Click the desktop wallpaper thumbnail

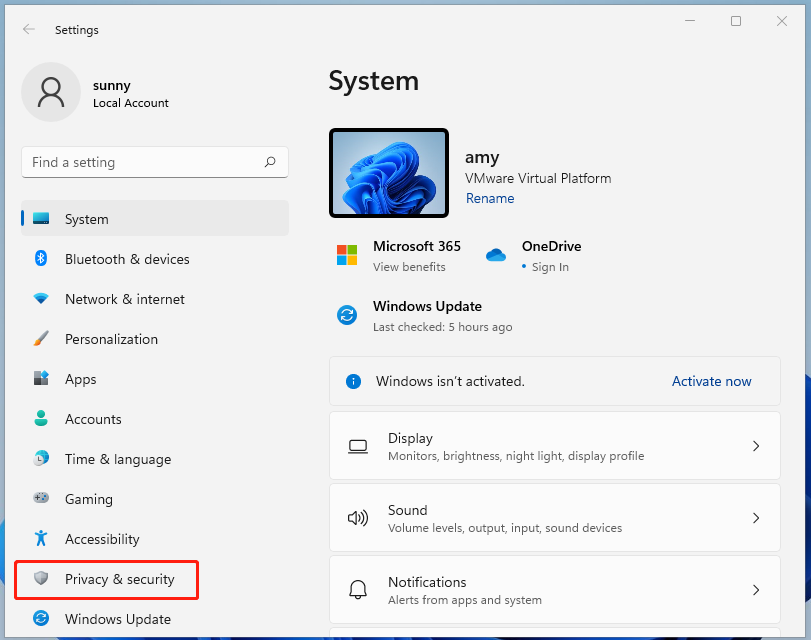[389, 173]
